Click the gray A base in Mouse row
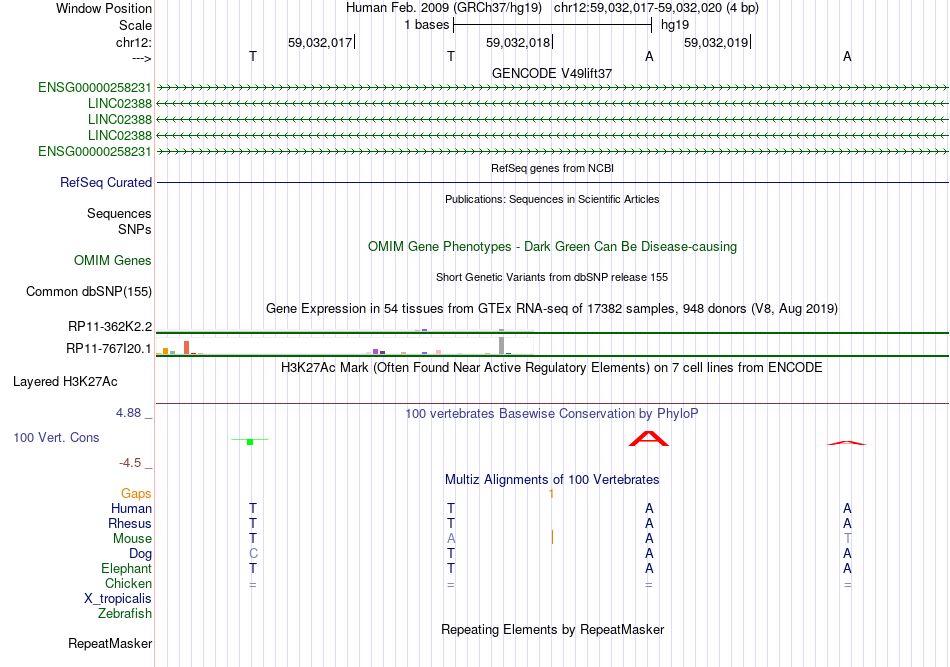Viewport: 950px width, 667px height. [451, 539]
